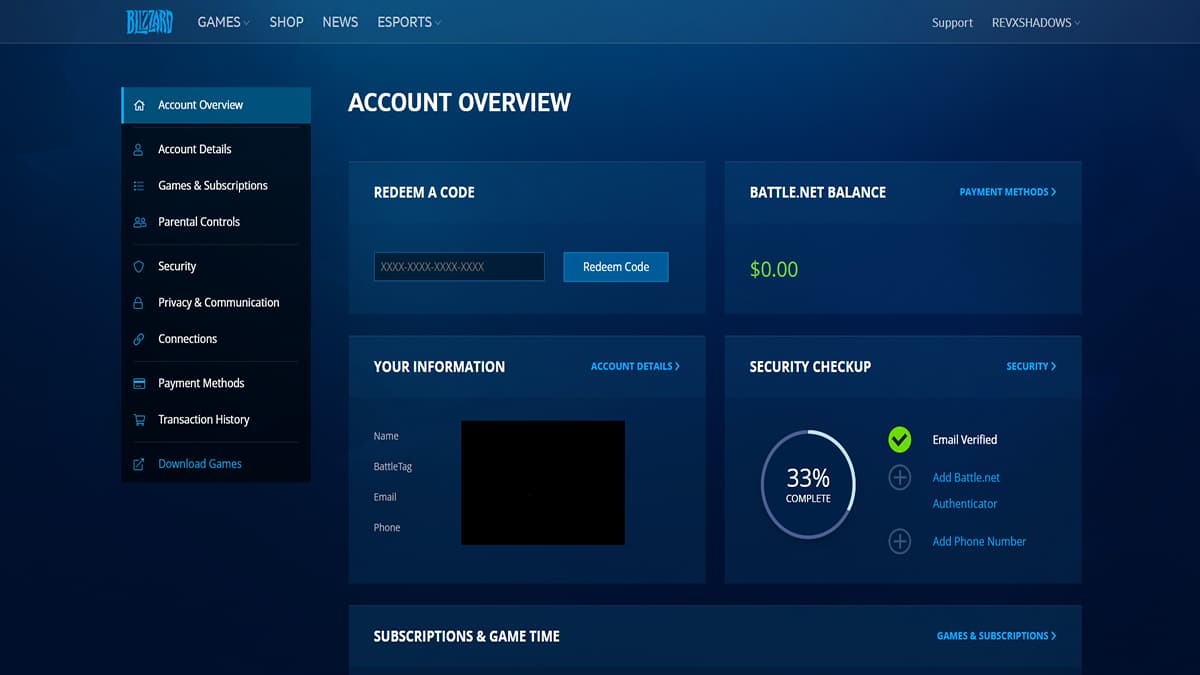Click the Account Details person icon
This screenshot has width=1200, height=675.
(x=139, y=148)
